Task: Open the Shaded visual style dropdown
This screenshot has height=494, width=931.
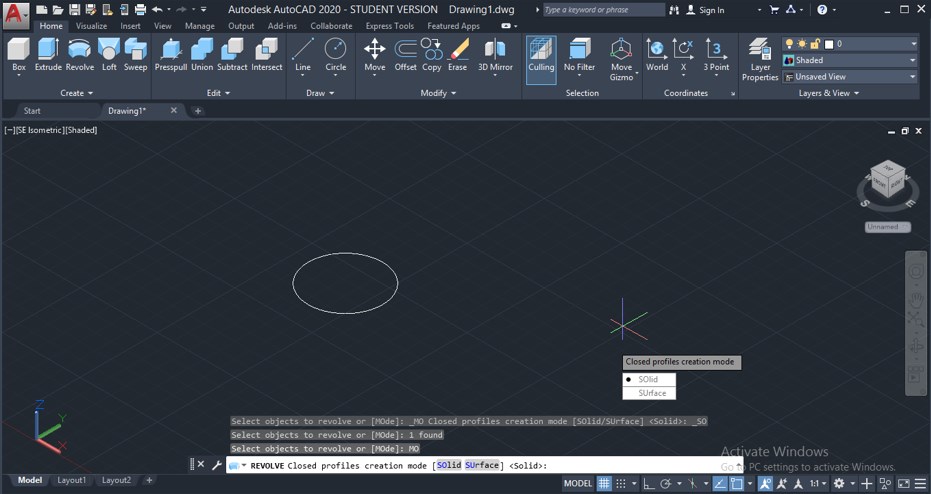Action: pos(851,60)
